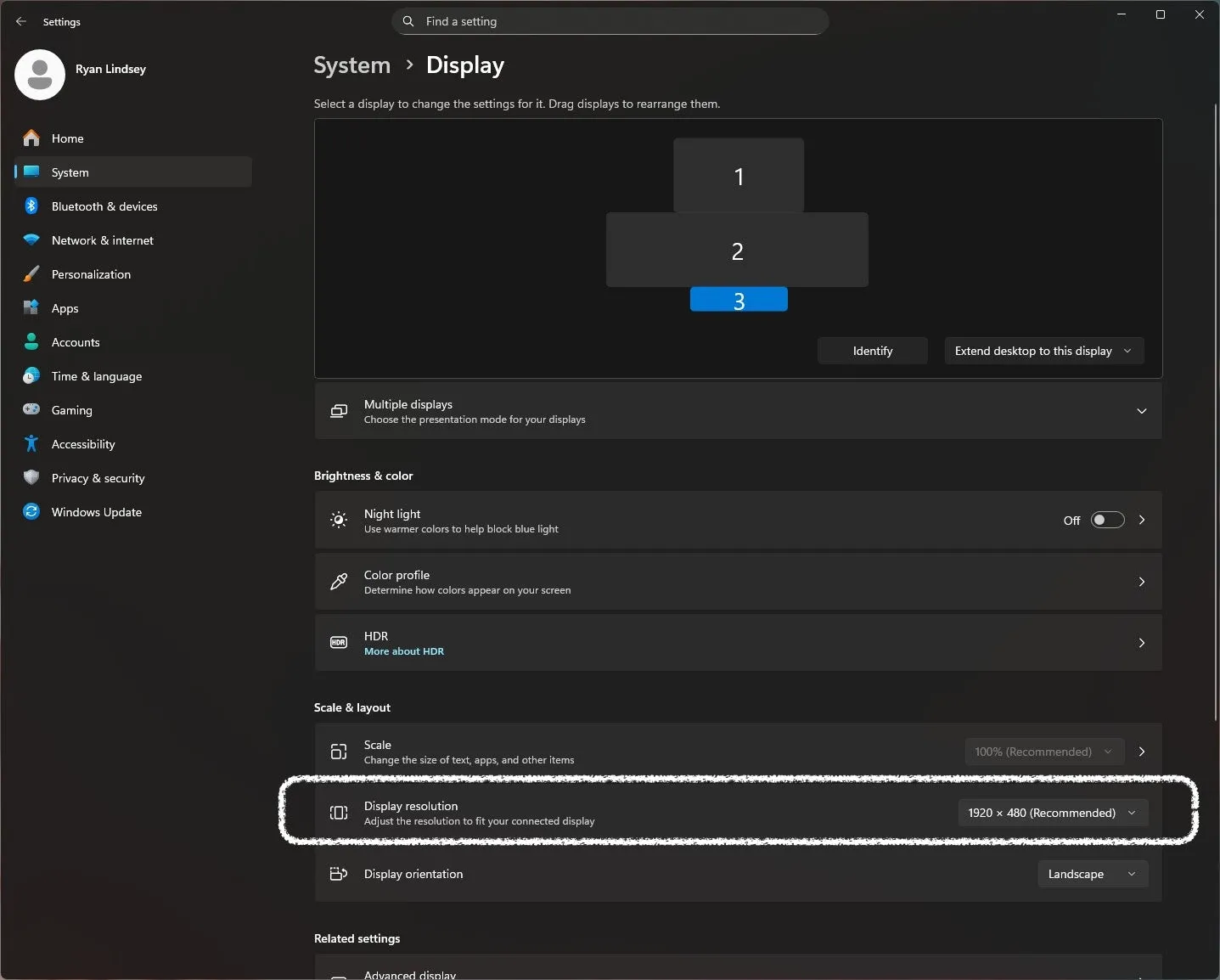
Task: Click System in the breadcrumb
Action: click(351, 65)
